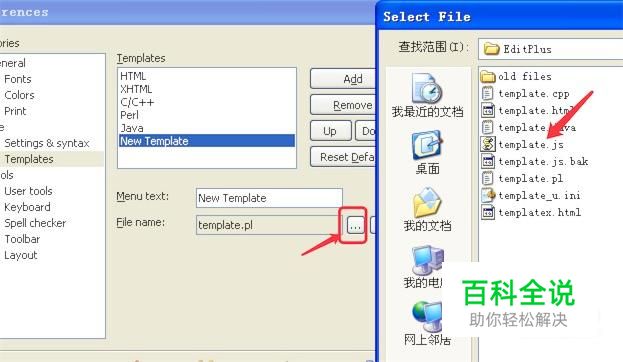
Task: Click the Reset Default button
Action: [x=343, y=157]
